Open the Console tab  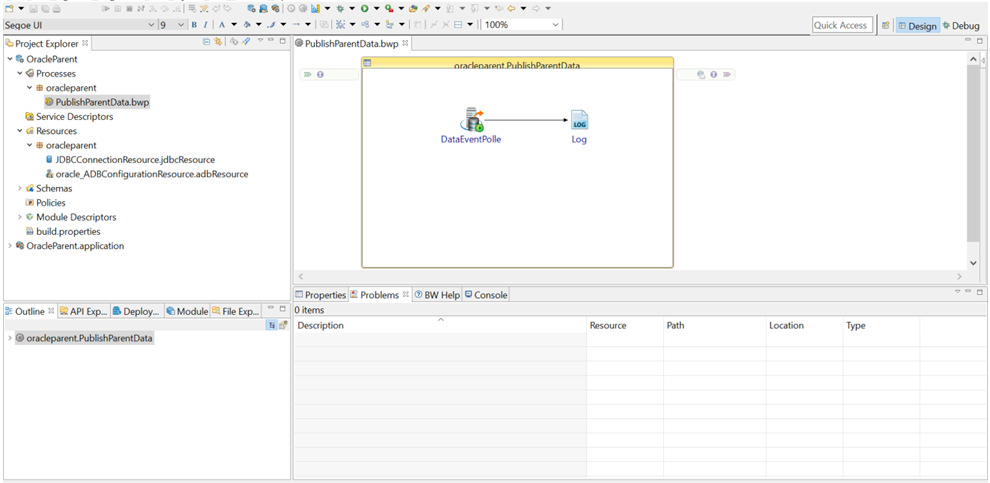(486, 295)
